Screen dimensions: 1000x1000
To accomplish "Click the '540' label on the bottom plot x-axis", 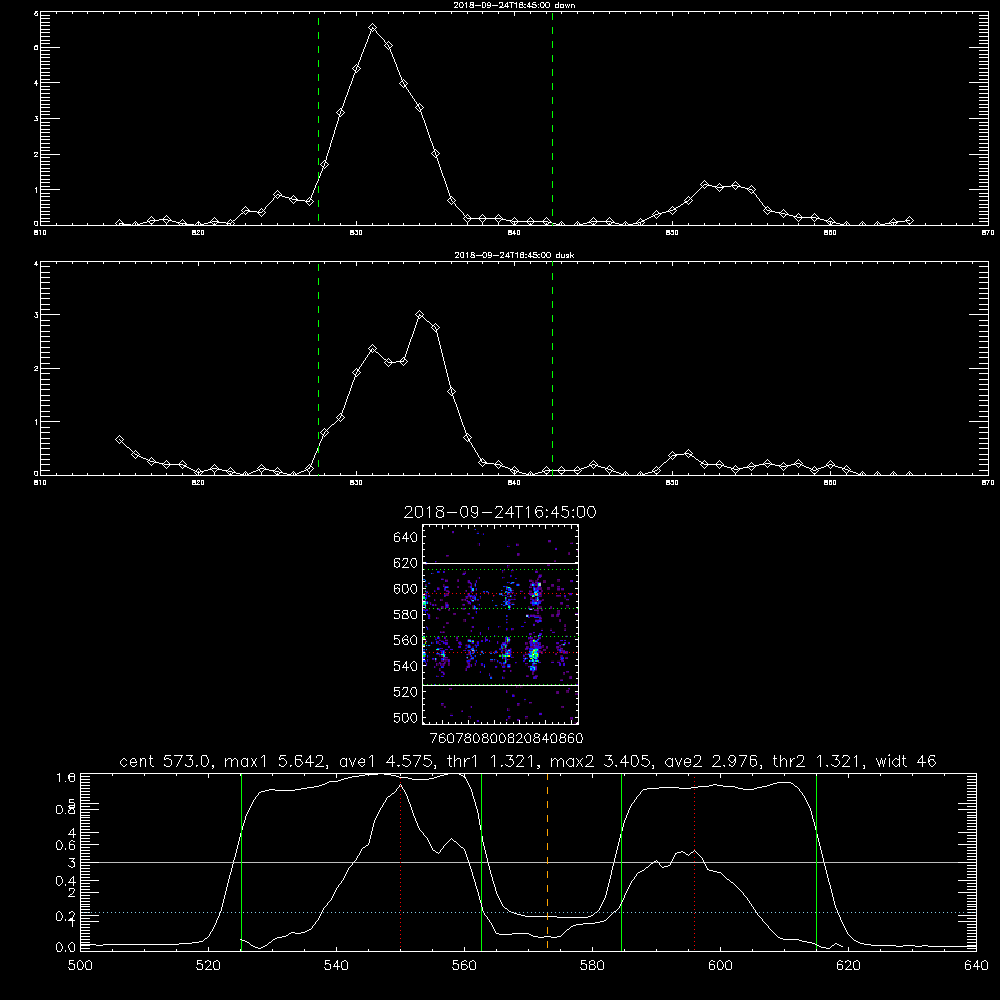I will click(336, 965).
